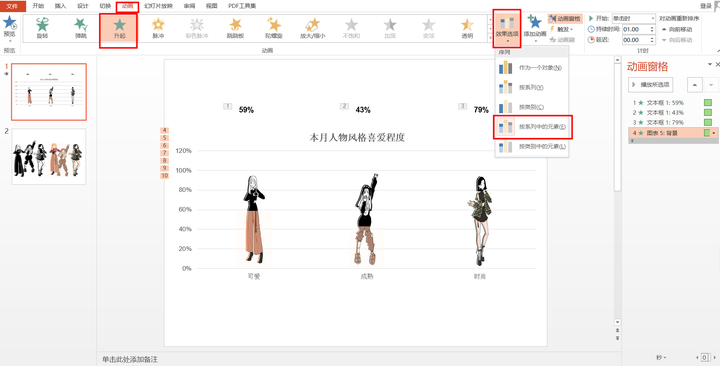Switch to the 视图 view tab
720x366 pixels.
coord(211,6)
